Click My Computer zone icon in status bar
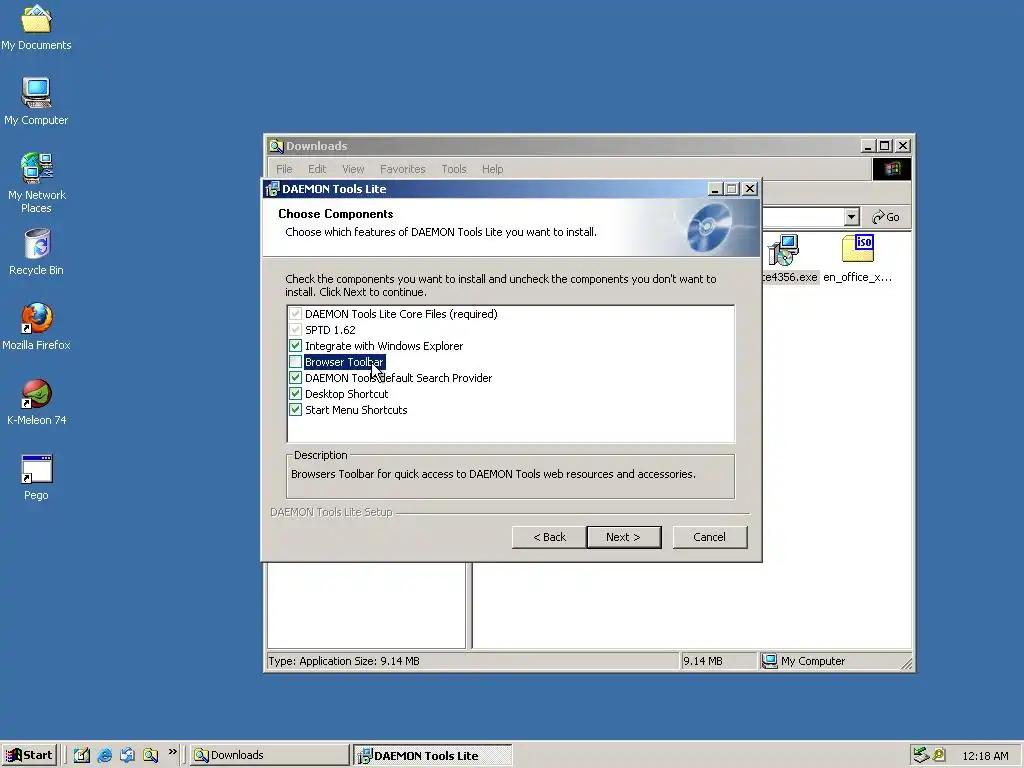1024x768 pixels. pos(770,662)
